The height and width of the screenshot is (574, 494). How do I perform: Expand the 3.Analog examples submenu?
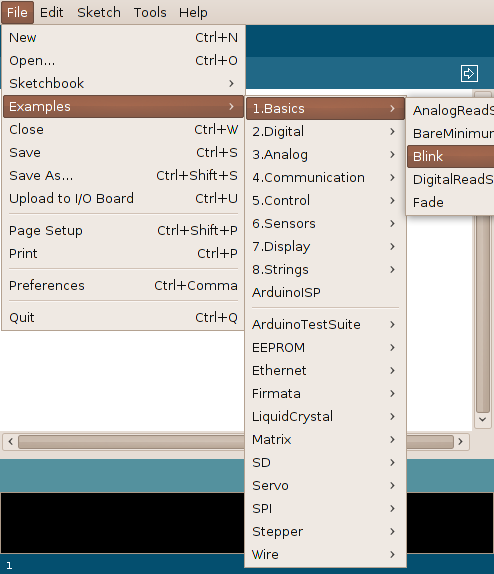[325, 154]
